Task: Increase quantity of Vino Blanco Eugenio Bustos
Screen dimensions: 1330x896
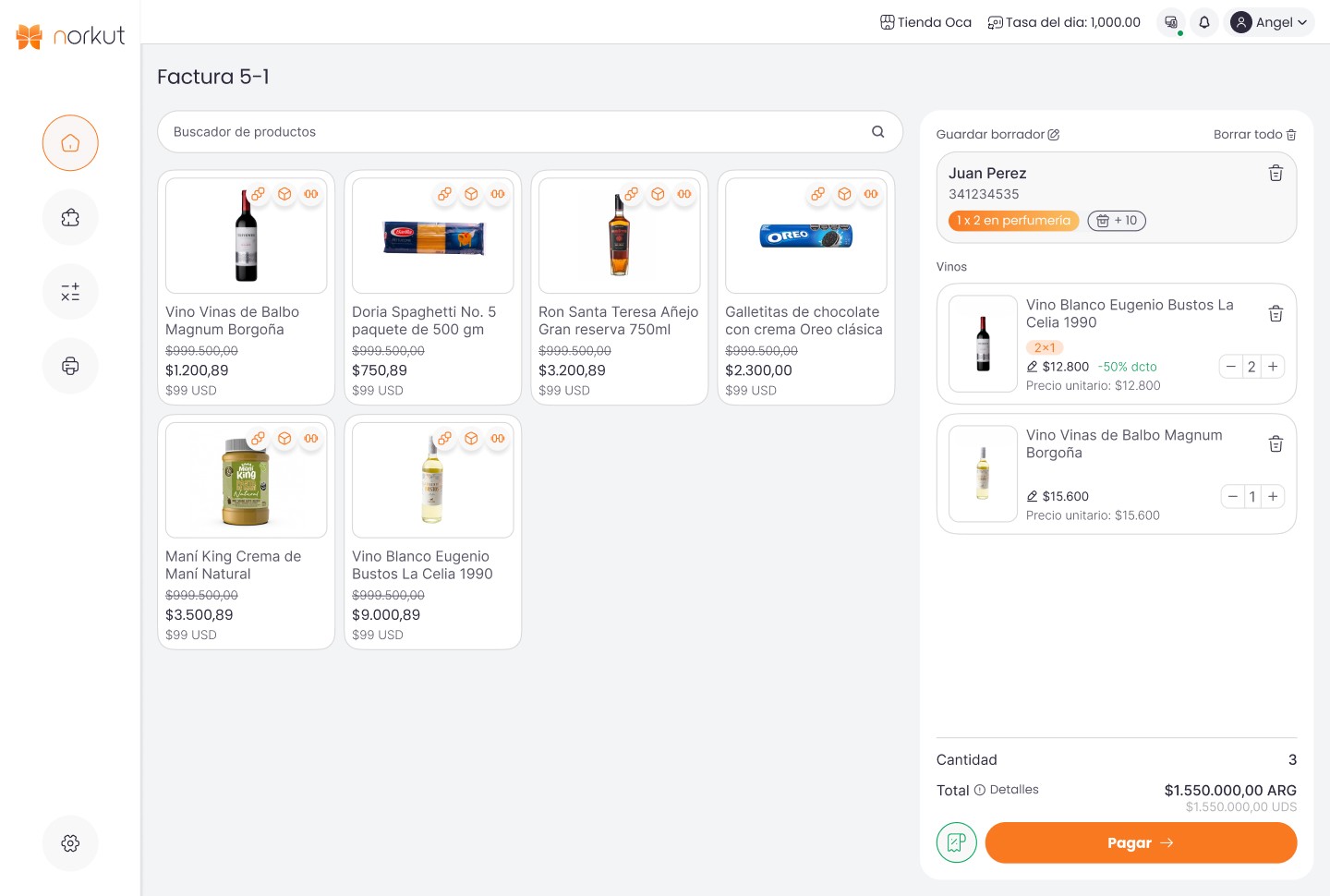Action: [1273, 367]
